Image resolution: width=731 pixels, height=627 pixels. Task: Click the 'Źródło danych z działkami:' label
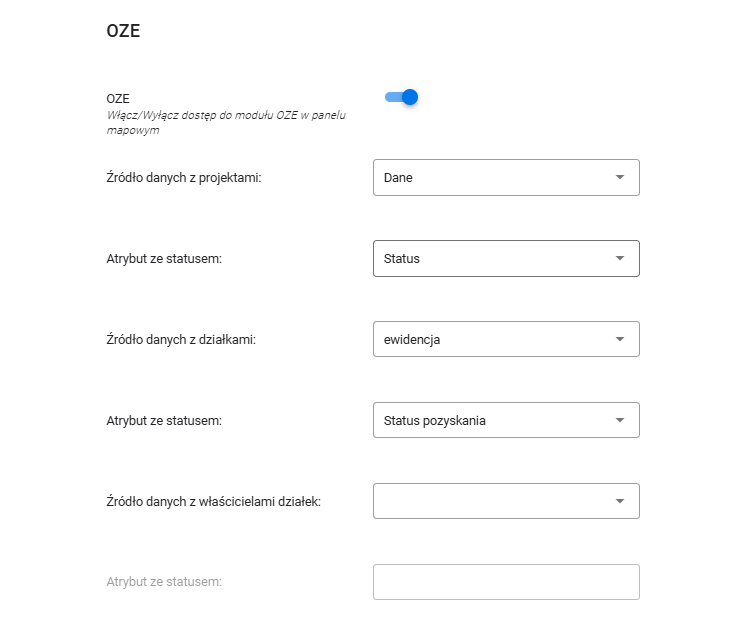click(181, 340)
